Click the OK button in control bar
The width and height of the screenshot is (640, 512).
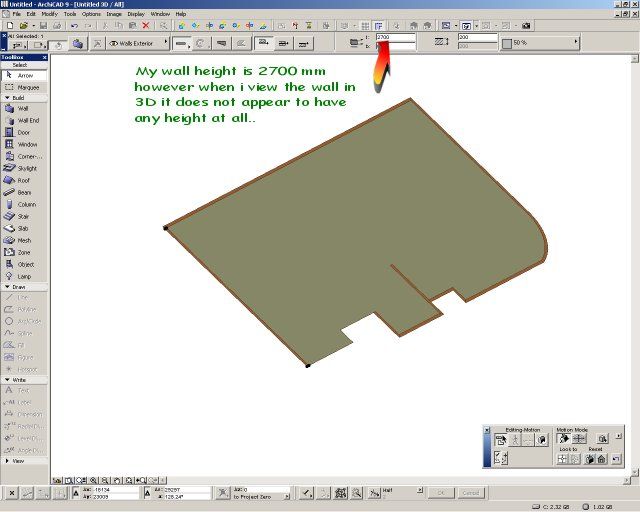click(441, 493)
